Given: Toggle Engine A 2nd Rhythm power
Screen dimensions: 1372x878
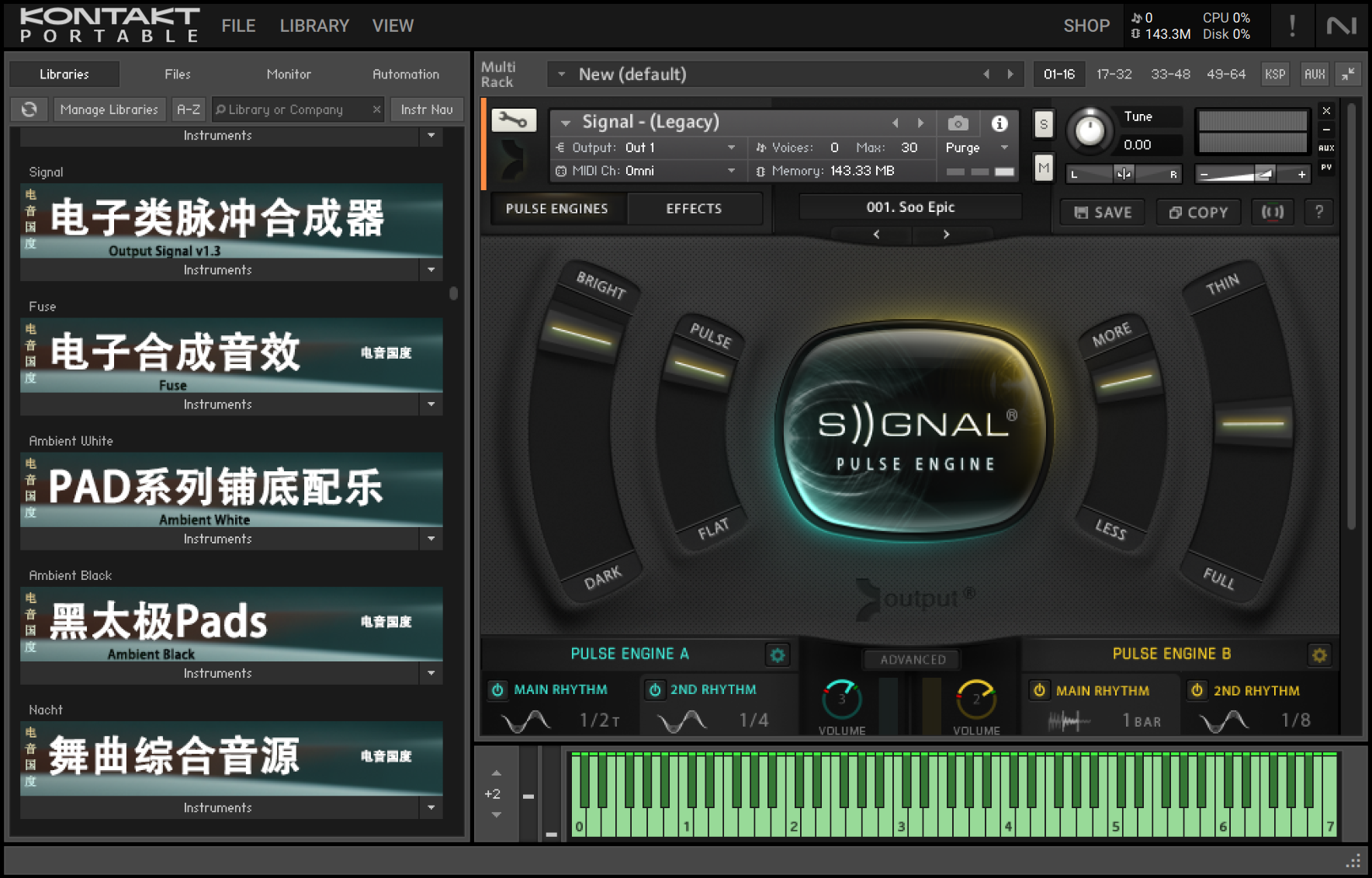Looking at the screenshot, I should [x=654, y=689].
